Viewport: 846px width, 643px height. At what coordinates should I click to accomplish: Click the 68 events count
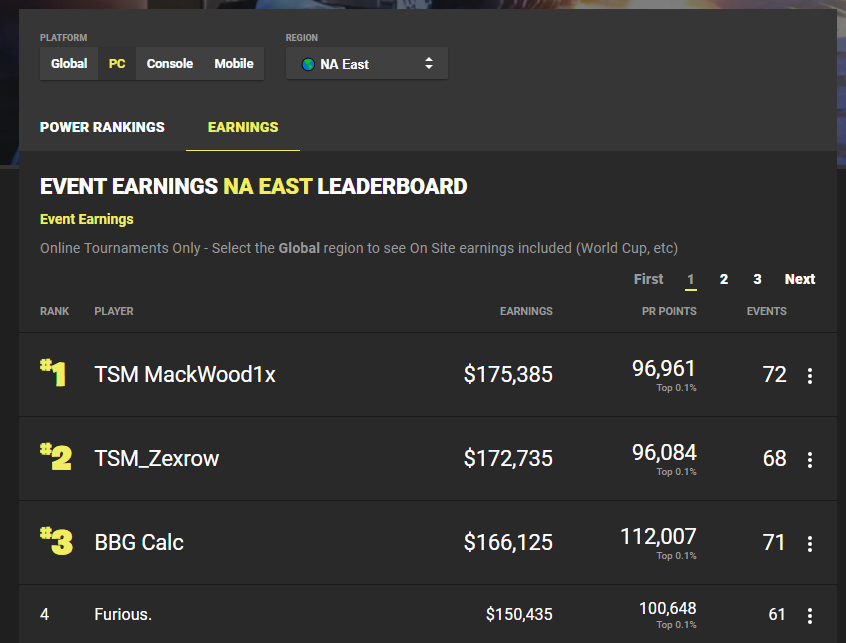click(775, 459)
